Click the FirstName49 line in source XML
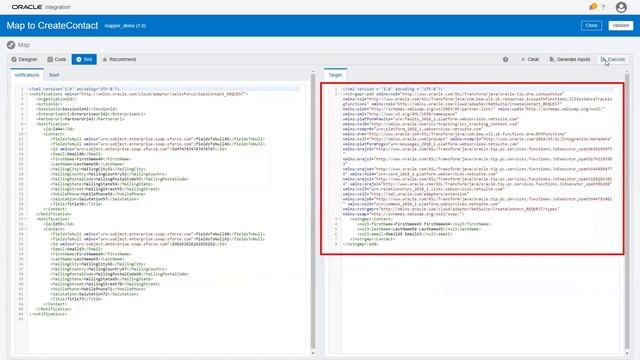This screenshot has width=640, height=360. 91,159
